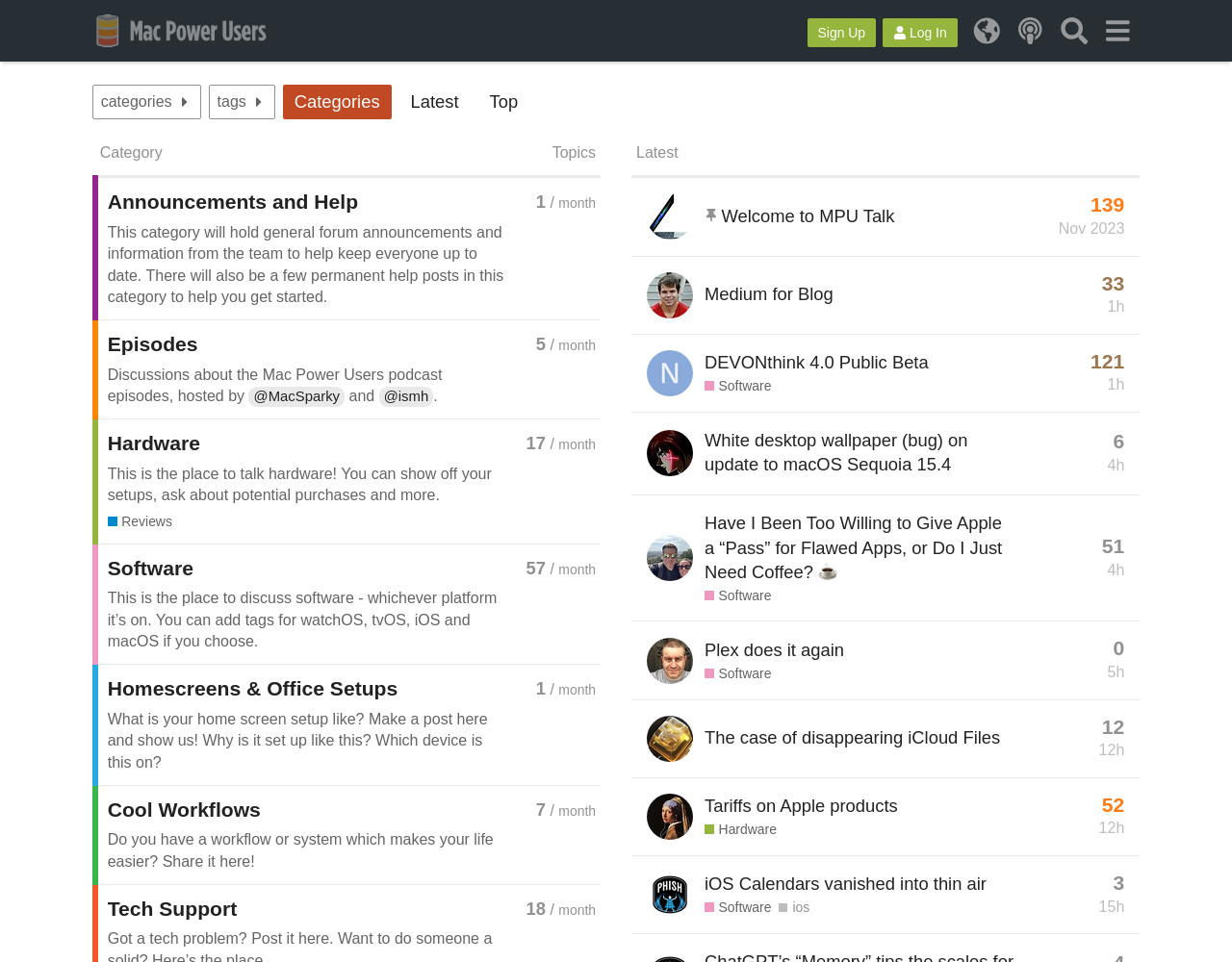
Task: Open avatar beside Tariffs on Apple products
Action: [670, 817]
